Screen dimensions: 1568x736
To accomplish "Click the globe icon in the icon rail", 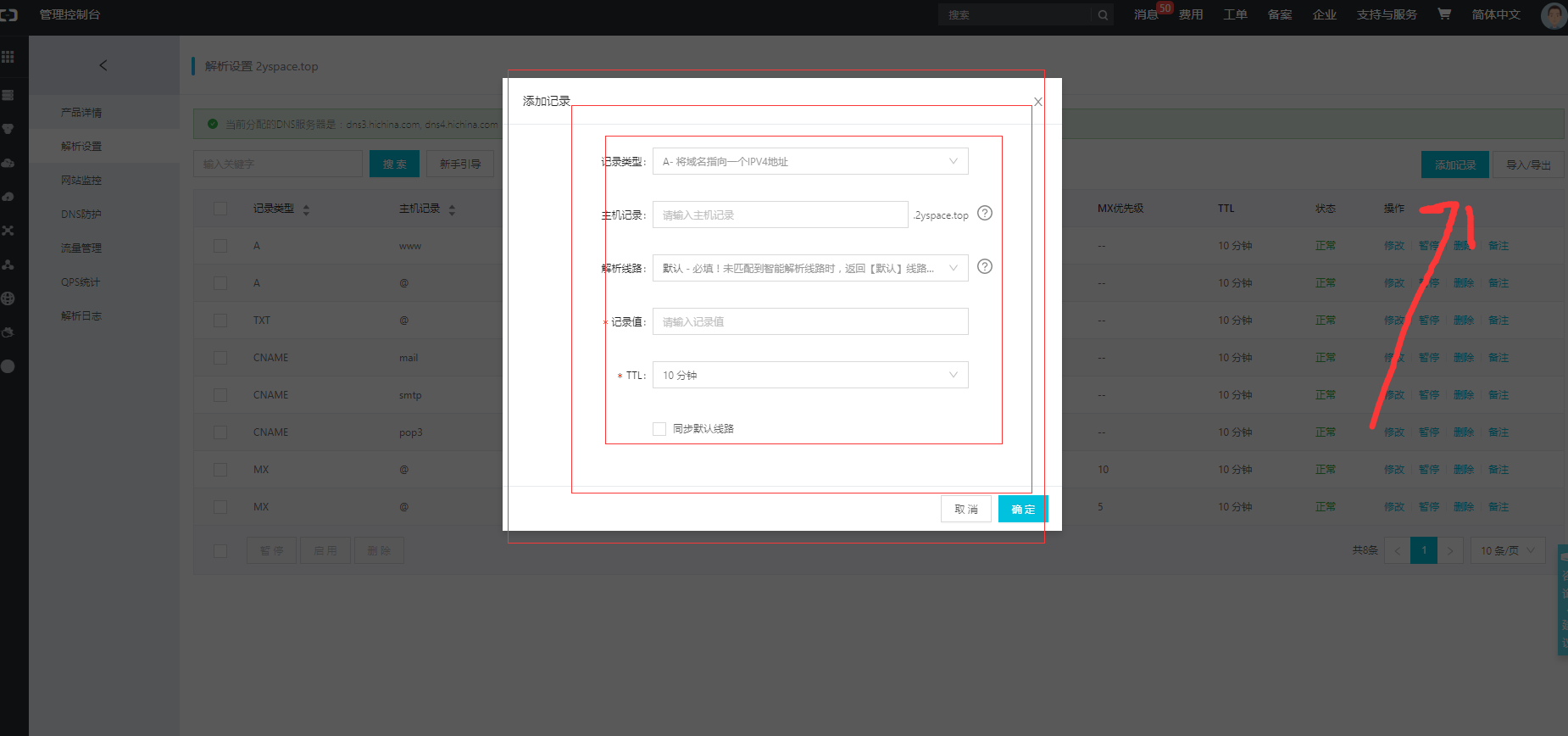I will pyautogui.click(x=8, y=298).
